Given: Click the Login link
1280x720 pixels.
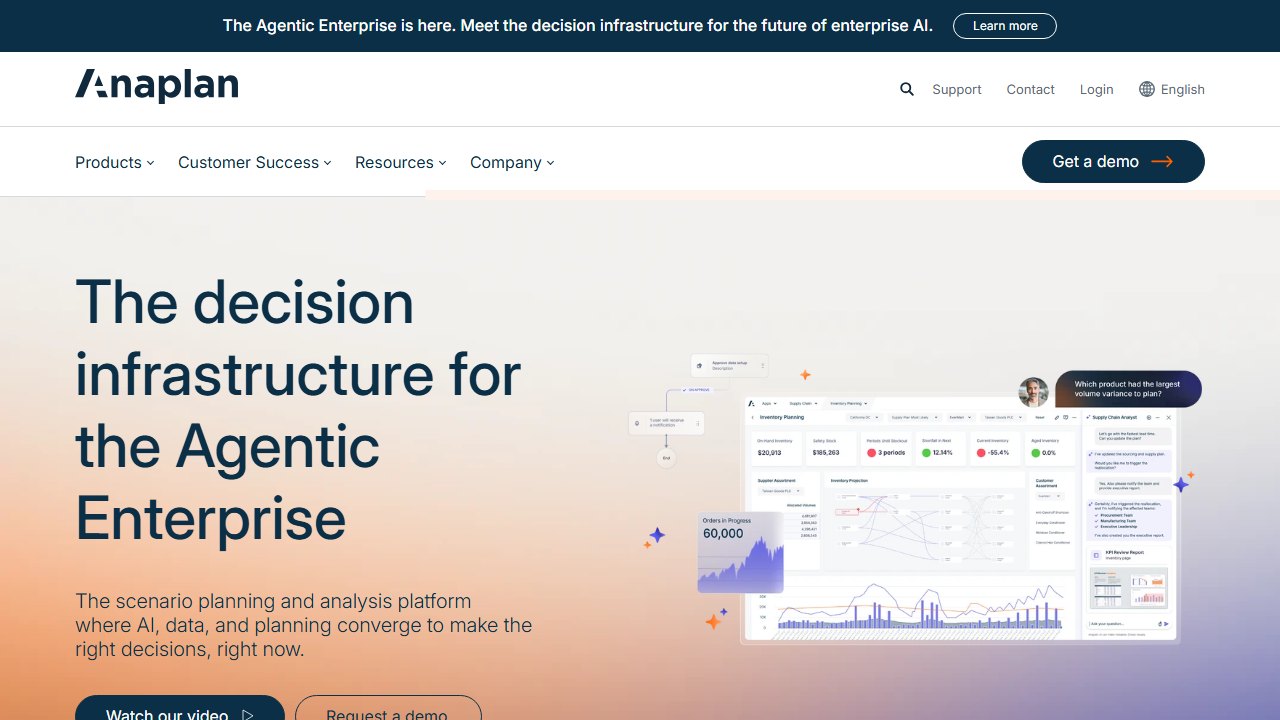Looking at the screenshot, I should [1097, 89].
